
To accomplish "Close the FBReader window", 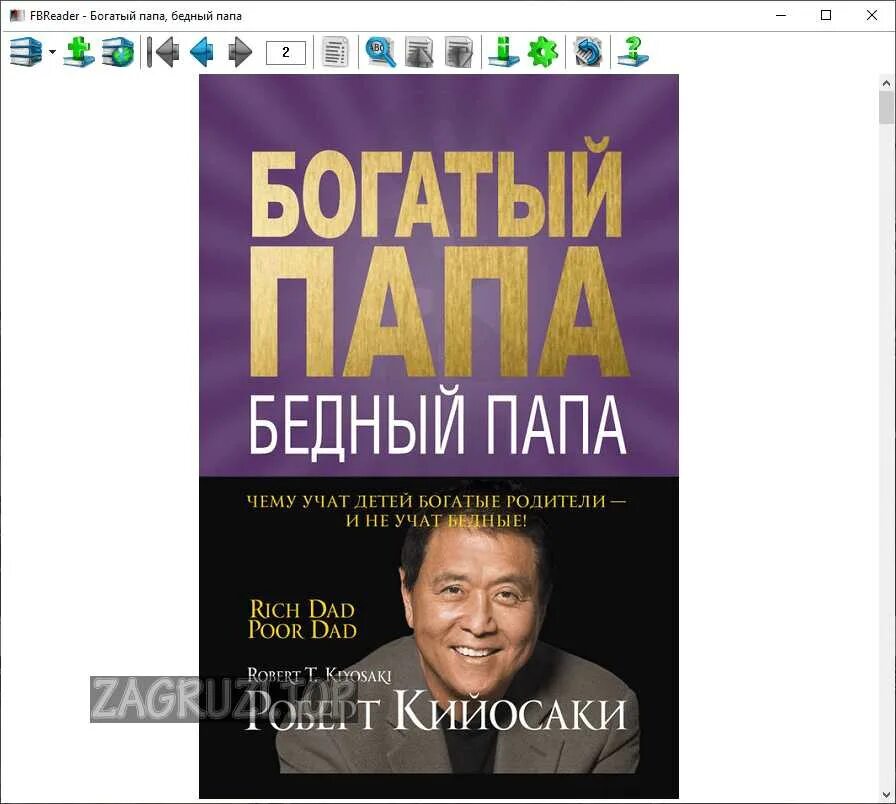I will pyautogui.click(x=871, y=15).
